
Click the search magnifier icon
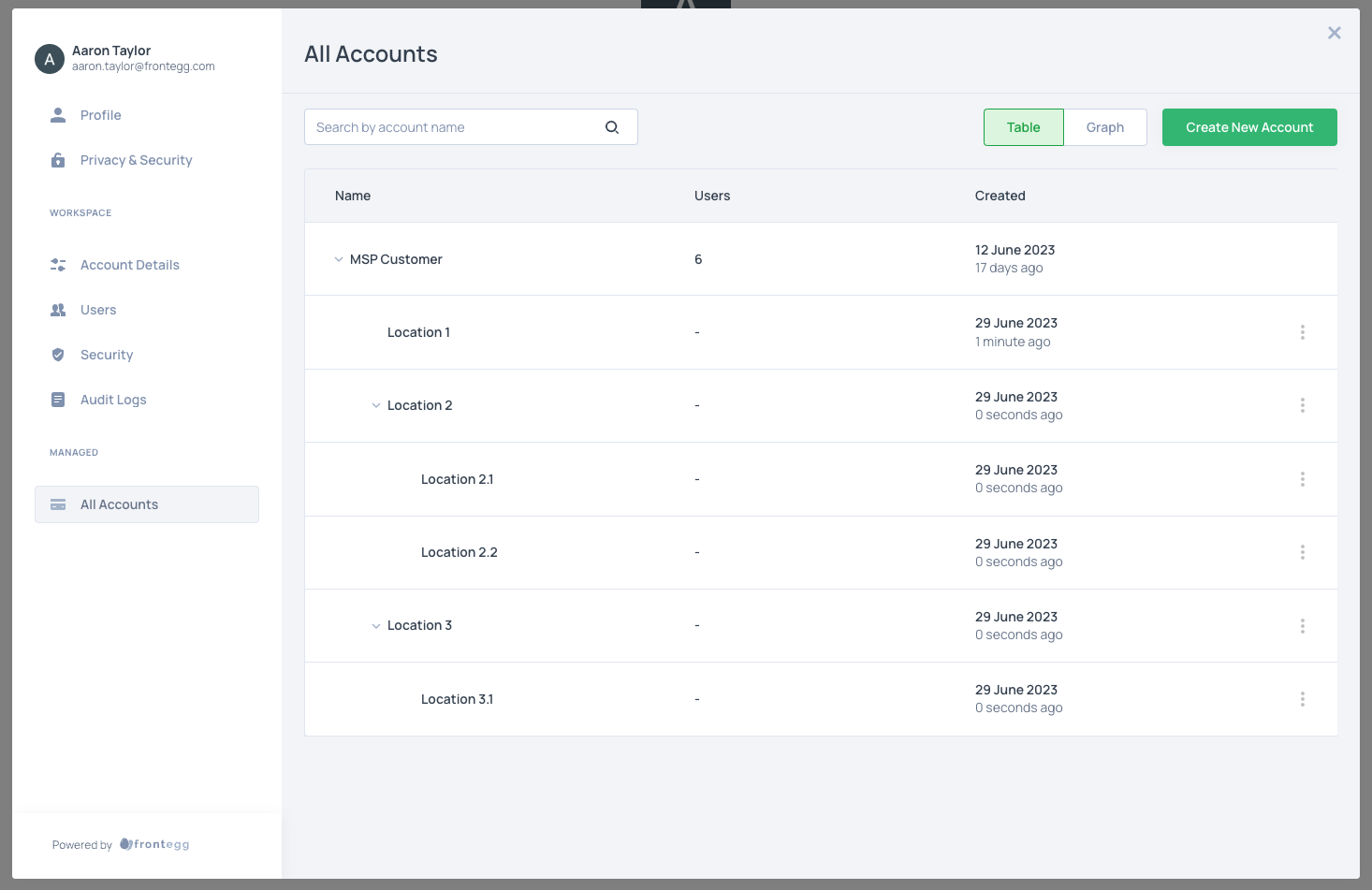click(x=612, y=127)
